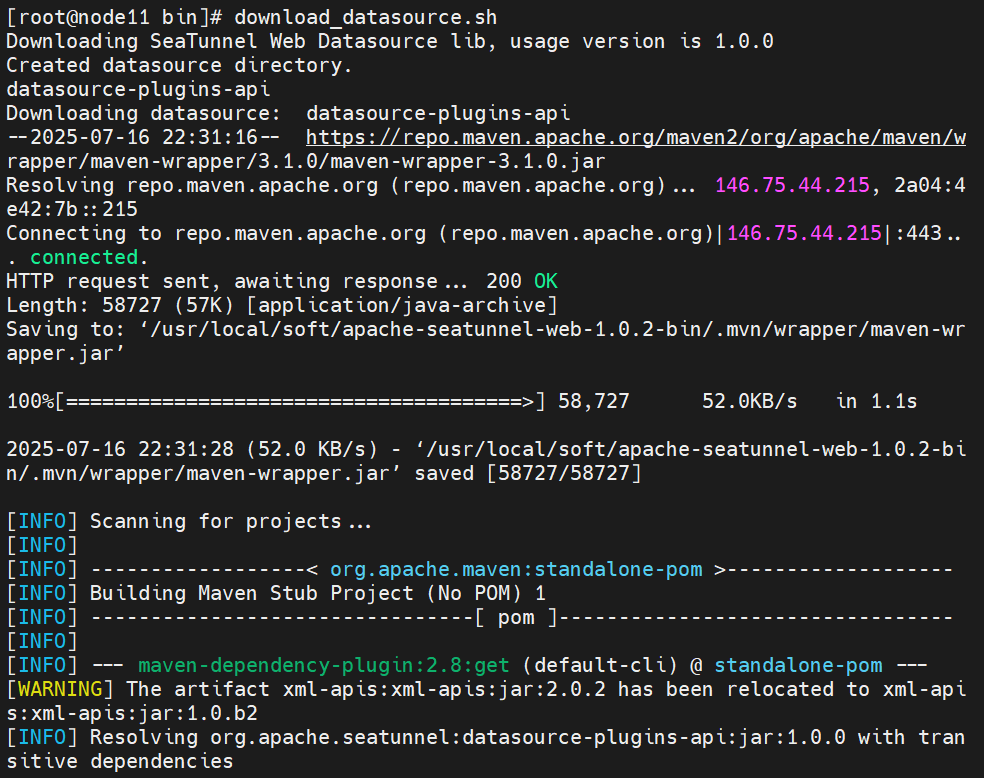This screenshot has height=778, width=984.
Task: Select the 'Created datasource directory.' line
Action: coord(179,65)
